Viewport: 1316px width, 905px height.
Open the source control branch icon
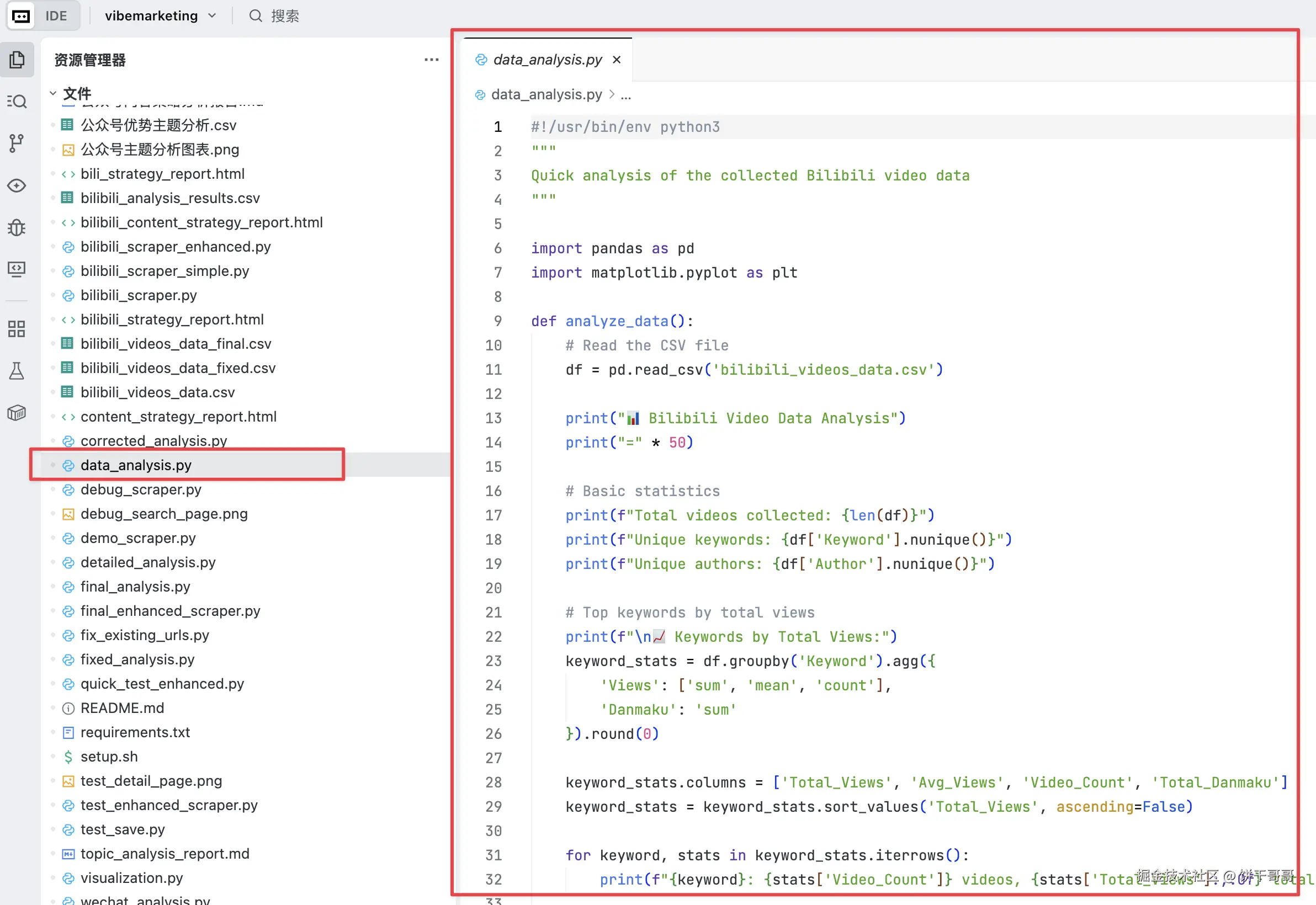(x=17, y=143)
